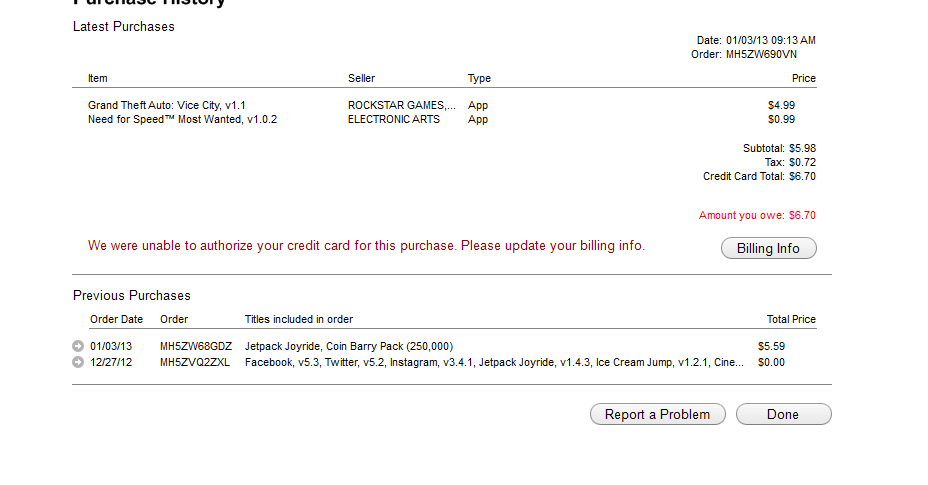928x485 pixels.
Task: Select Grand Theft Auto: Vice City item
Action: pos(166,105)
